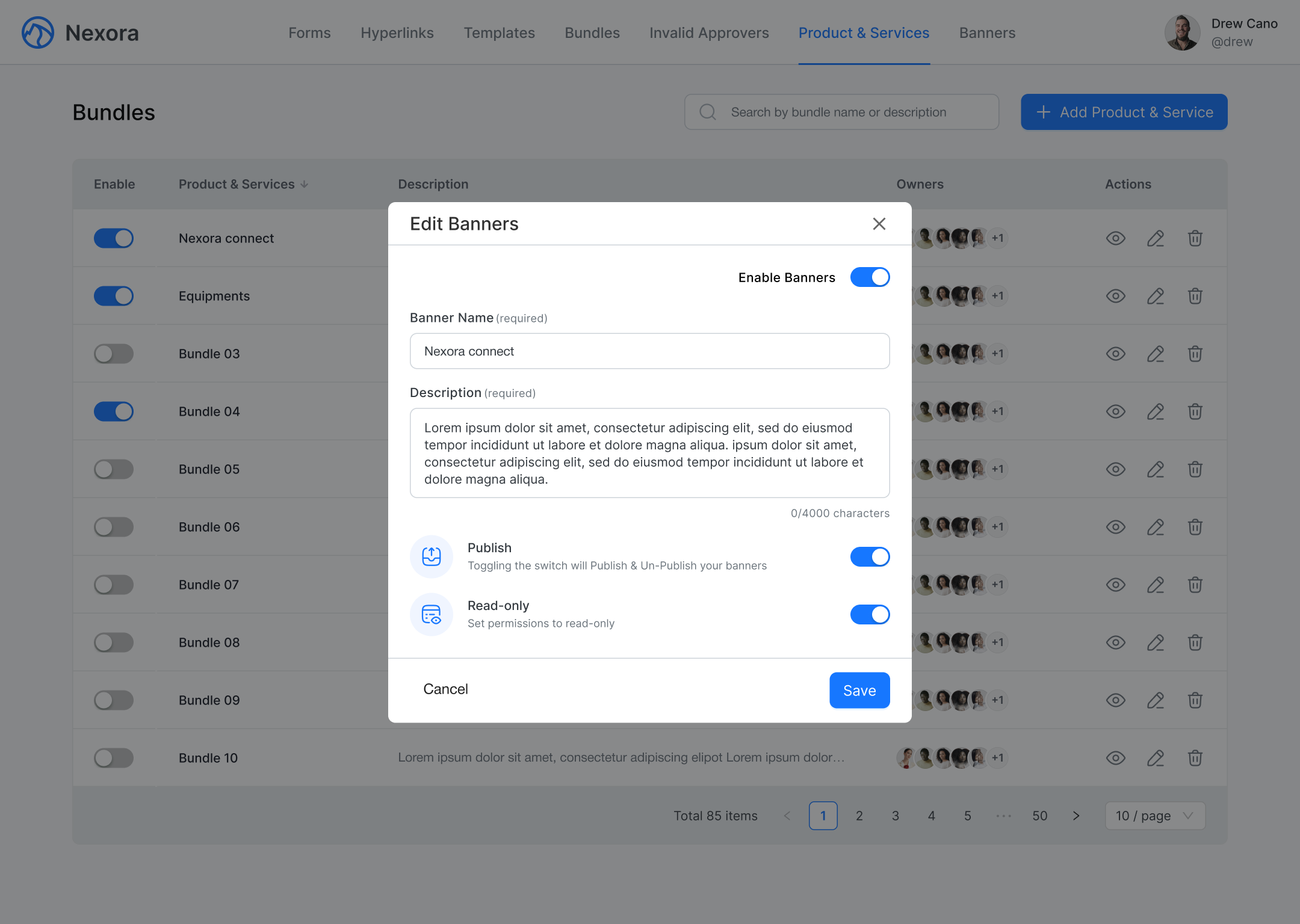
Task: Close the Edit Banners dialog
Action: (879, 224)
